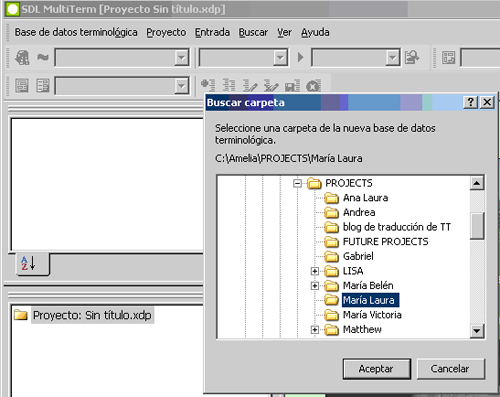Image resolution: width=500 pixels, height=397 pixels.
Task: Open the Proyecto menu
Action: click(x=166, y=32)
